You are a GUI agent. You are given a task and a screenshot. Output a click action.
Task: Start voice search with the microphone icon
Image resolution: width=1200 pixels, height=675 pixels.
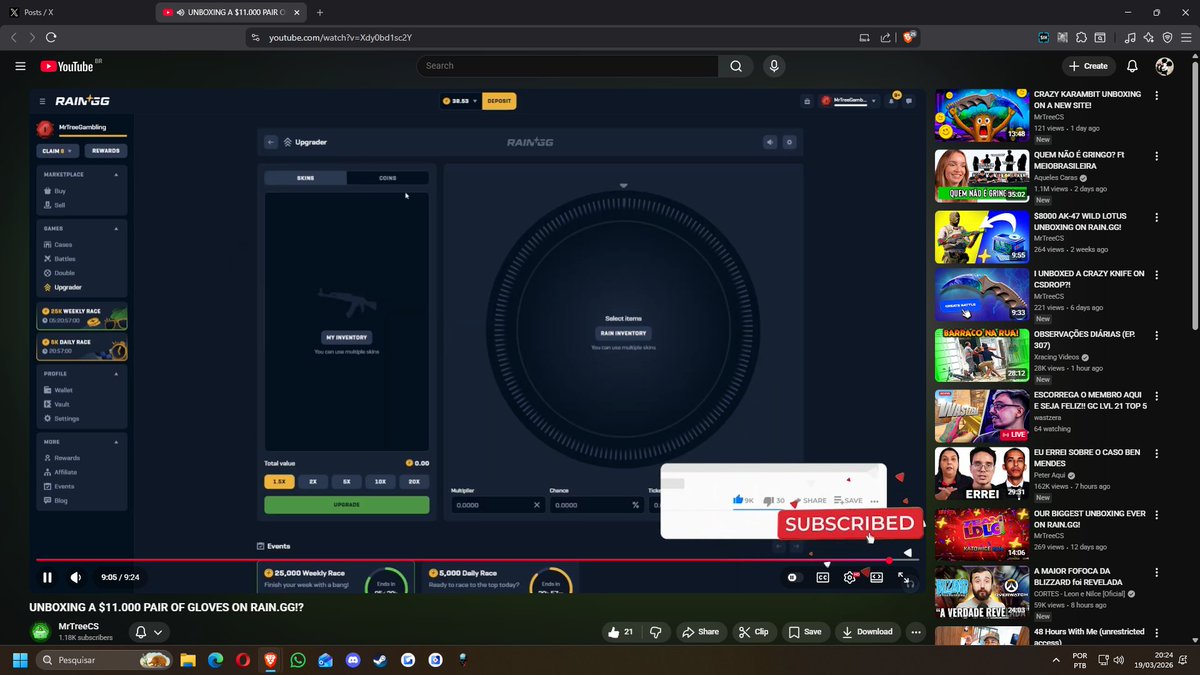coord(773,66)
